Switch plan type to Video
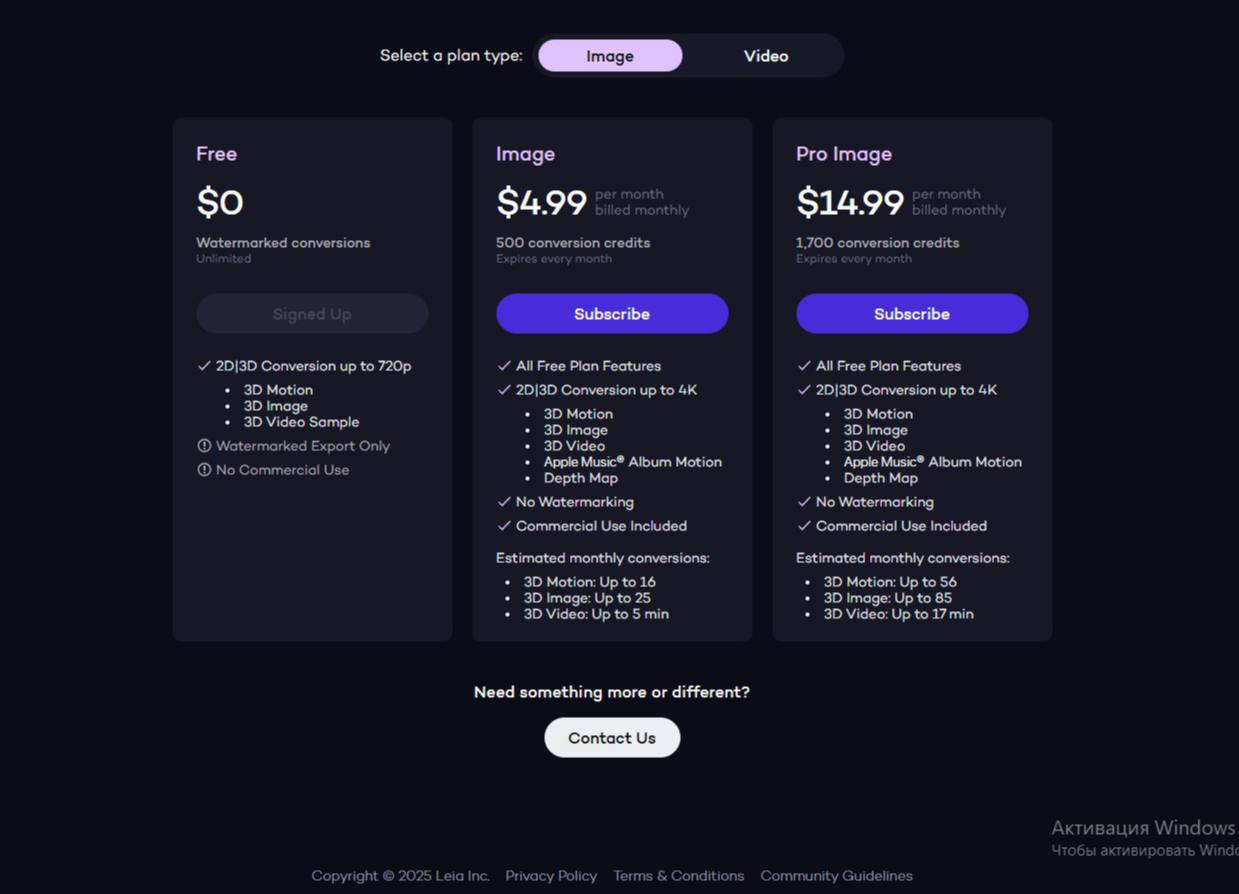Screen dimensions: 1239x894 pos(766,56)
